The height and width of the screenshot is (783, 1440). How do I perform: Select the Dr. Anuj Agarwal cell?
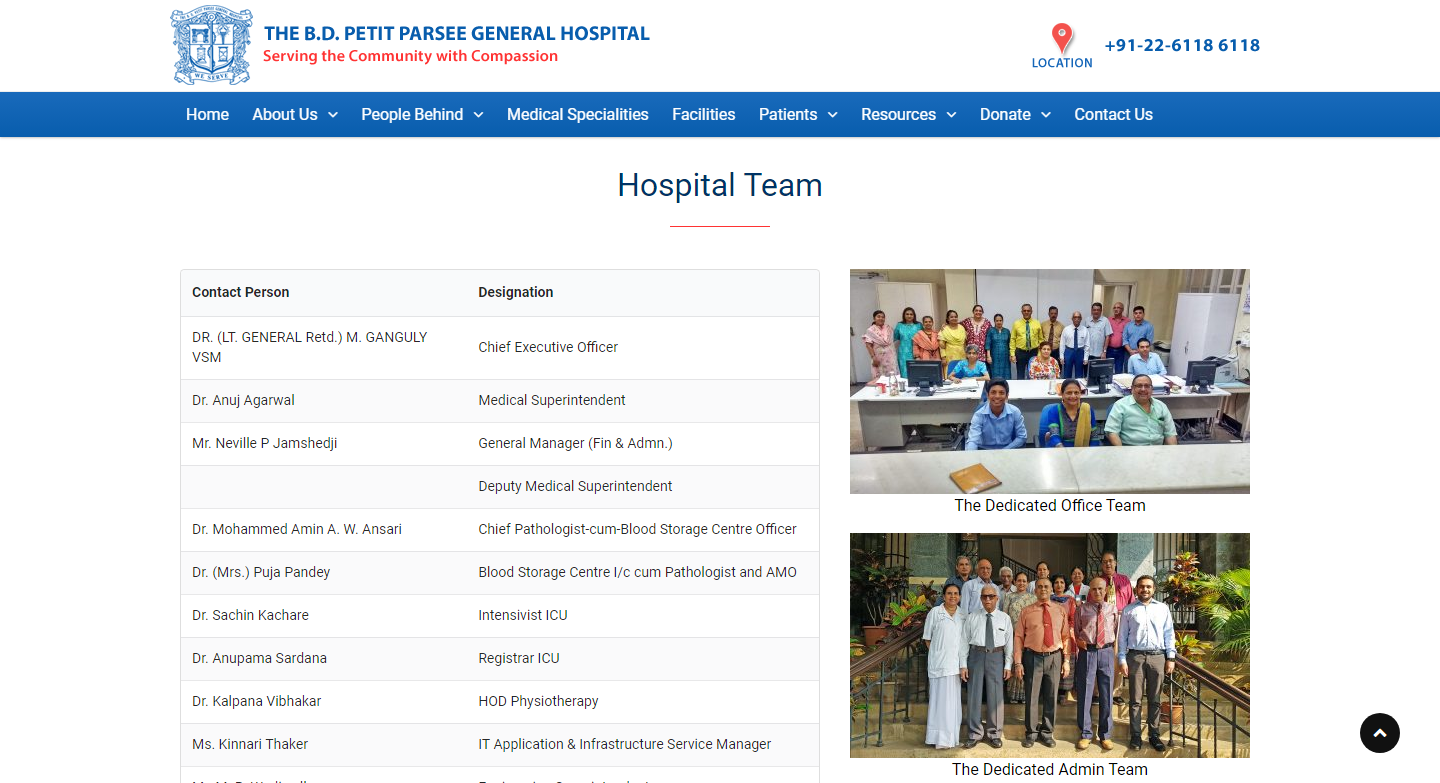click(x=324, y=400)
